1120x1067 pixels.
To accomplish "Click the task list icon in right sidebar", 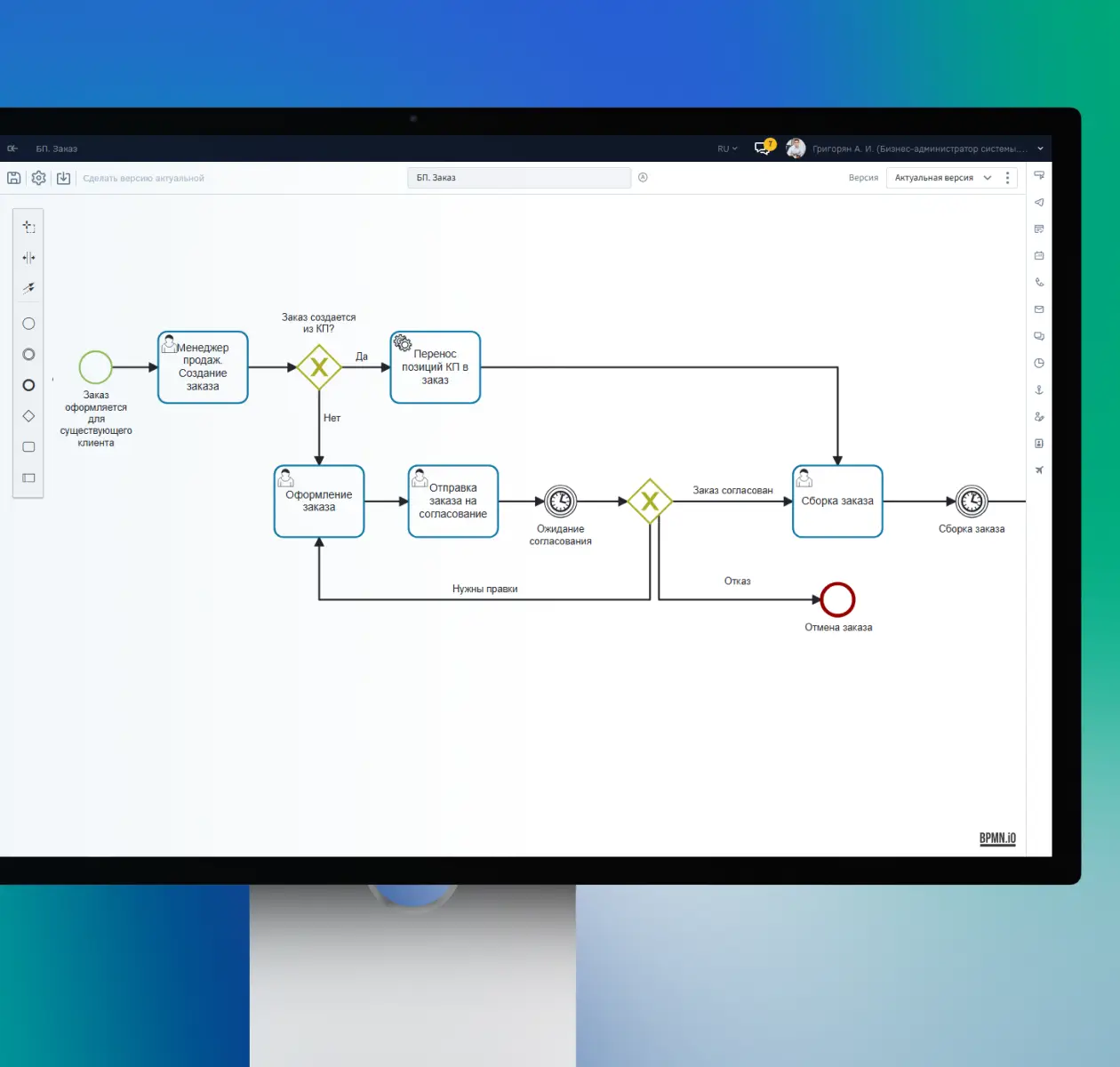I will tap(1039, 229).
